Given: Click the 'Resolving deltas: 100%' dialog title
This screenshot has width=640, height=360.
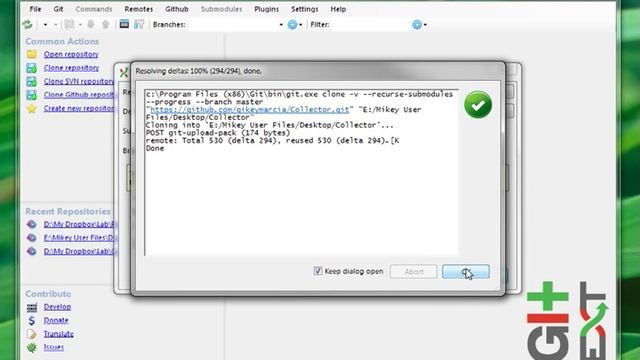Looking at the screenshot, I should [x=199, y=71].
